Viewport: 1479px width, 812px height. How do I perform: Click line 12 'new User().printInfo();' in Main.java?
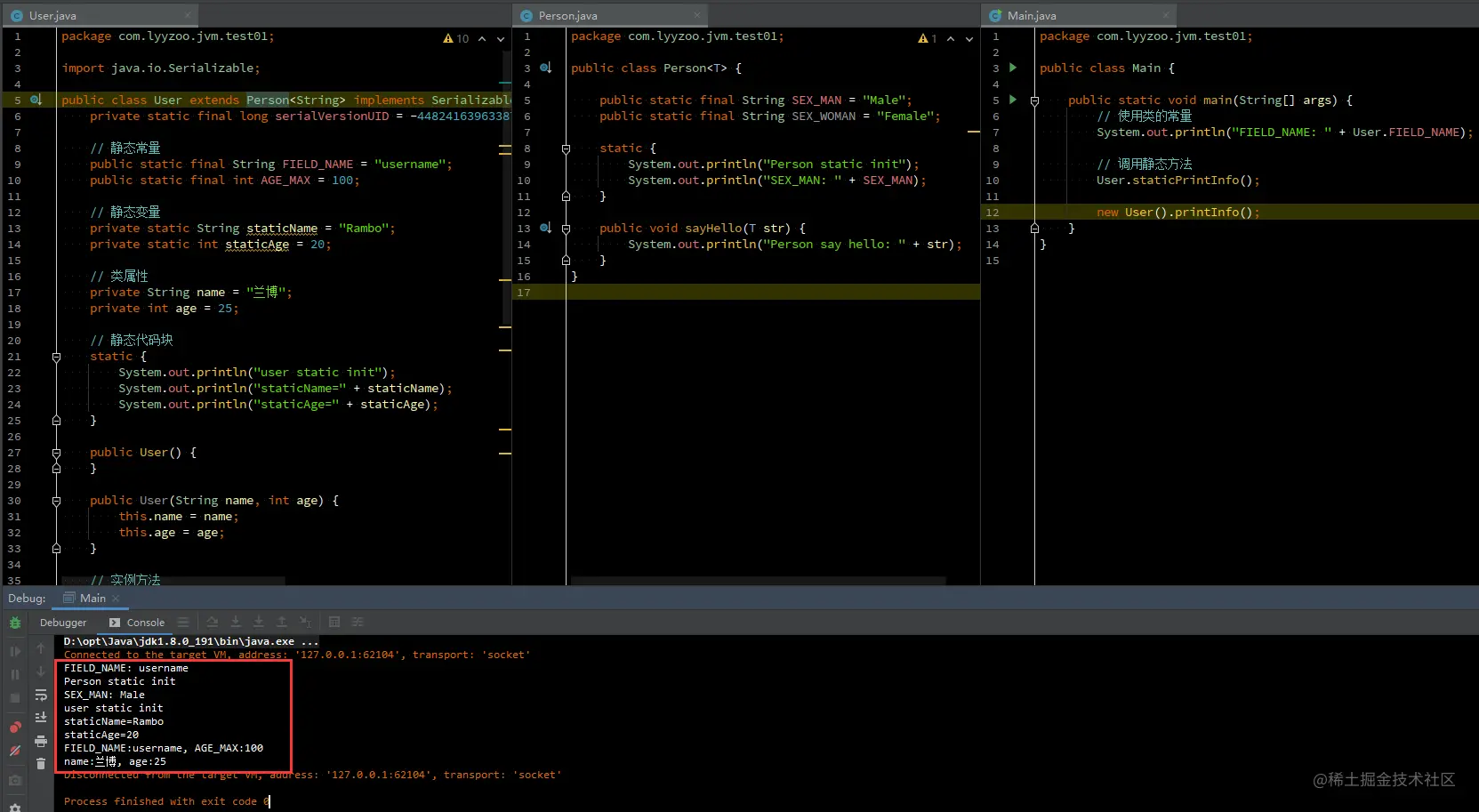tap(1178, 213)
